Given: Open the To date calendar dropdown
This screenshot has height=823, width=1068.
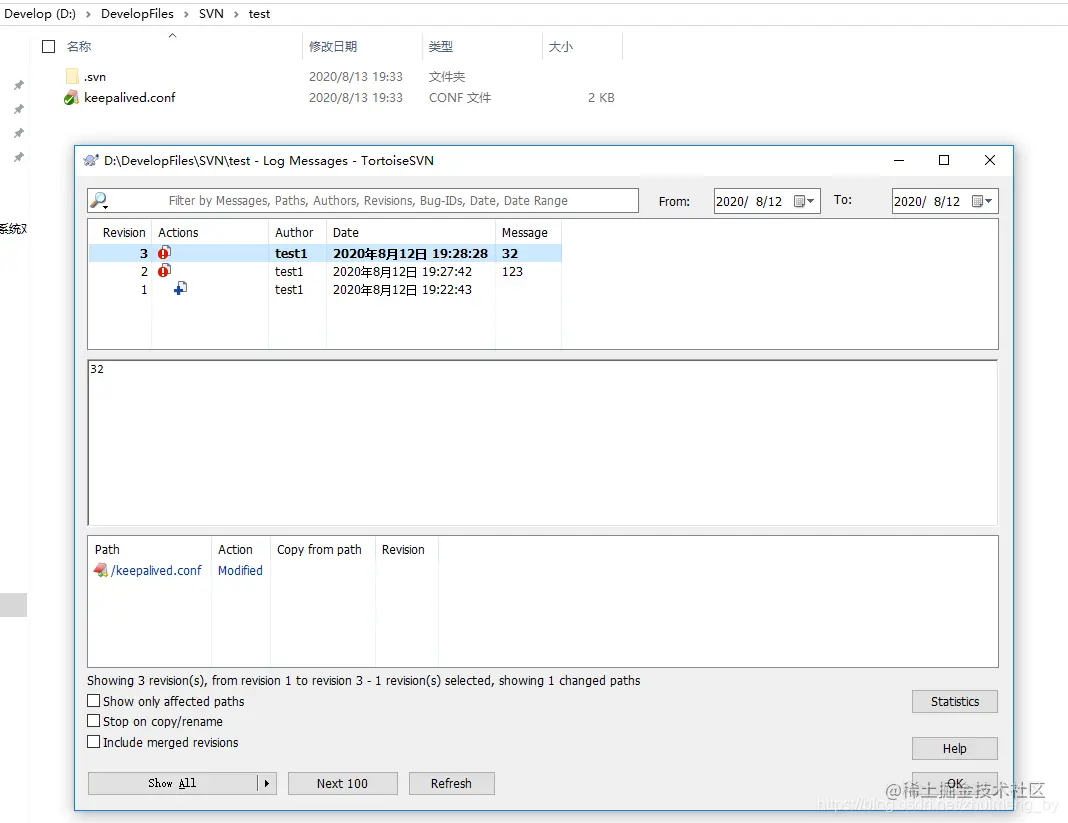Looking at the screenshot, I should (x=982, y=201).
